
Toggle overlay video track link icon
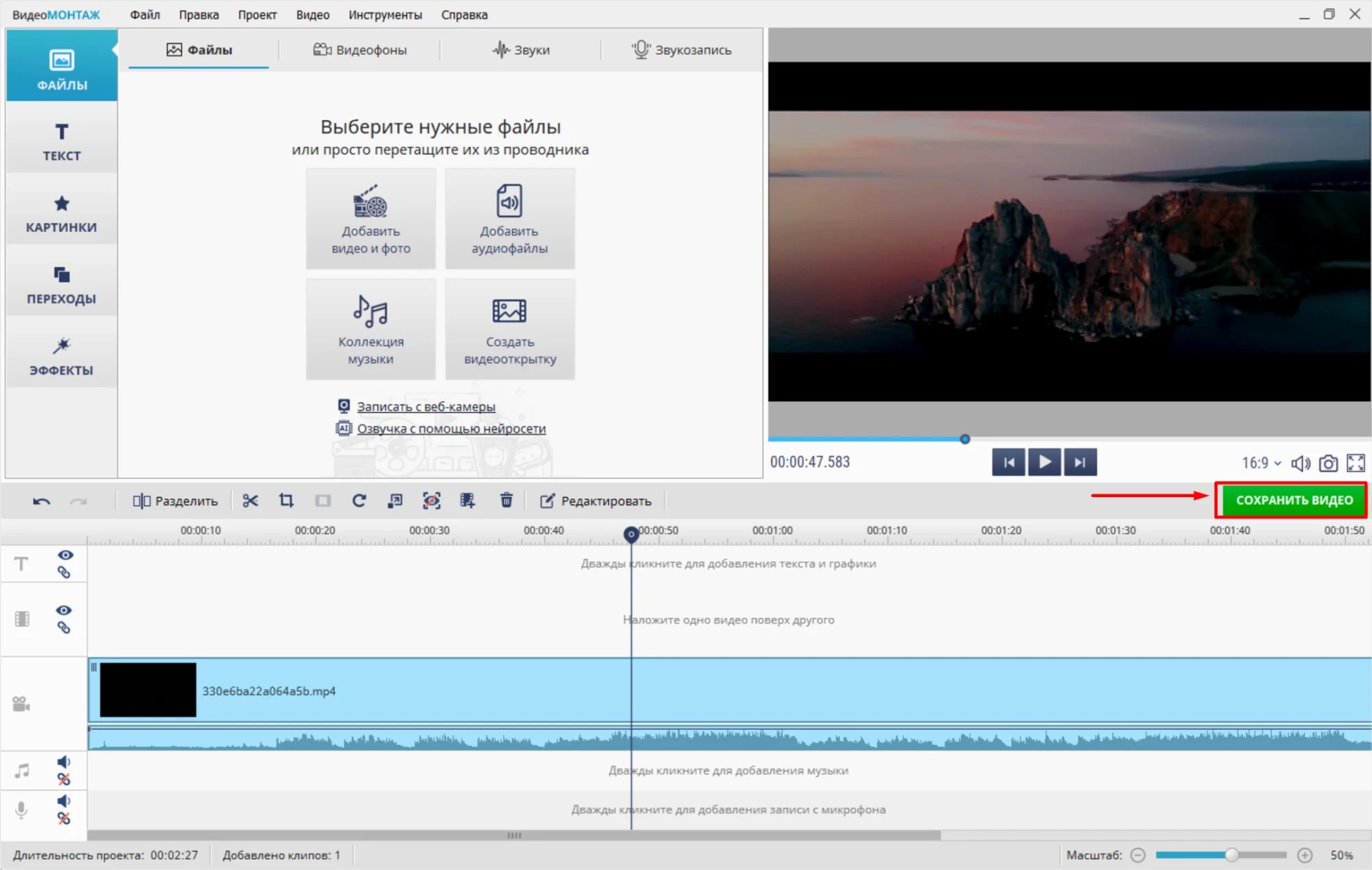64,627
